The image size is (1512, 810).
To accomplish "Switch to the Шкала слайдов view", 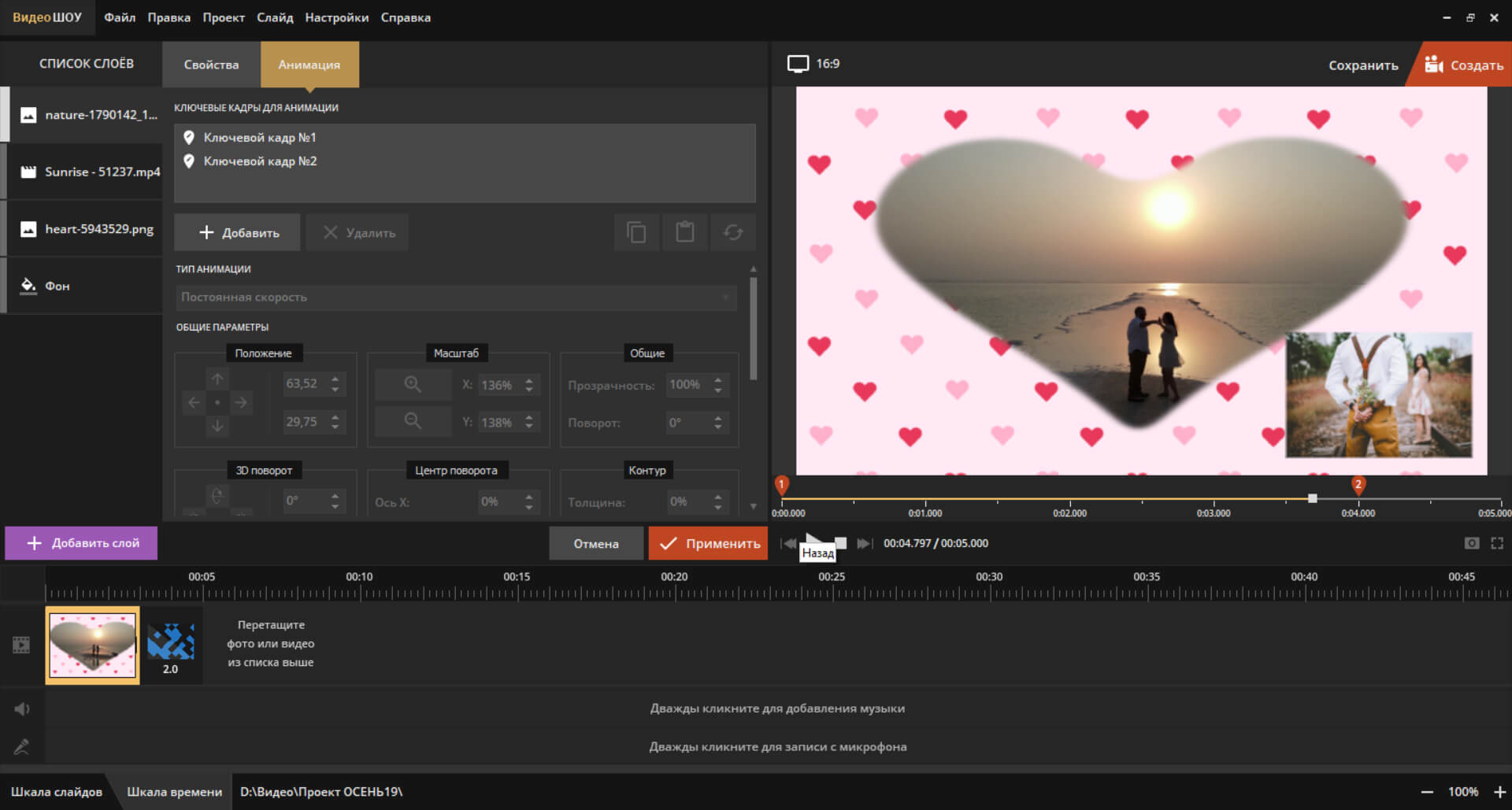I will [57, 792].
